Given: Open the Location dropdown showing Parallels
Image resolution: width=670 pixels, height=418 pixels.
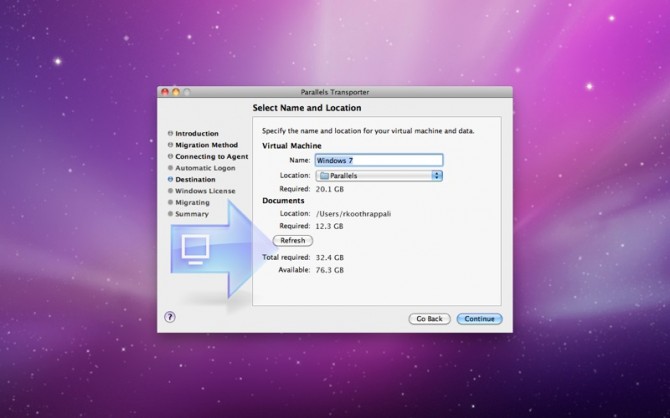Looking at the screenshot, I should (378, 175).
